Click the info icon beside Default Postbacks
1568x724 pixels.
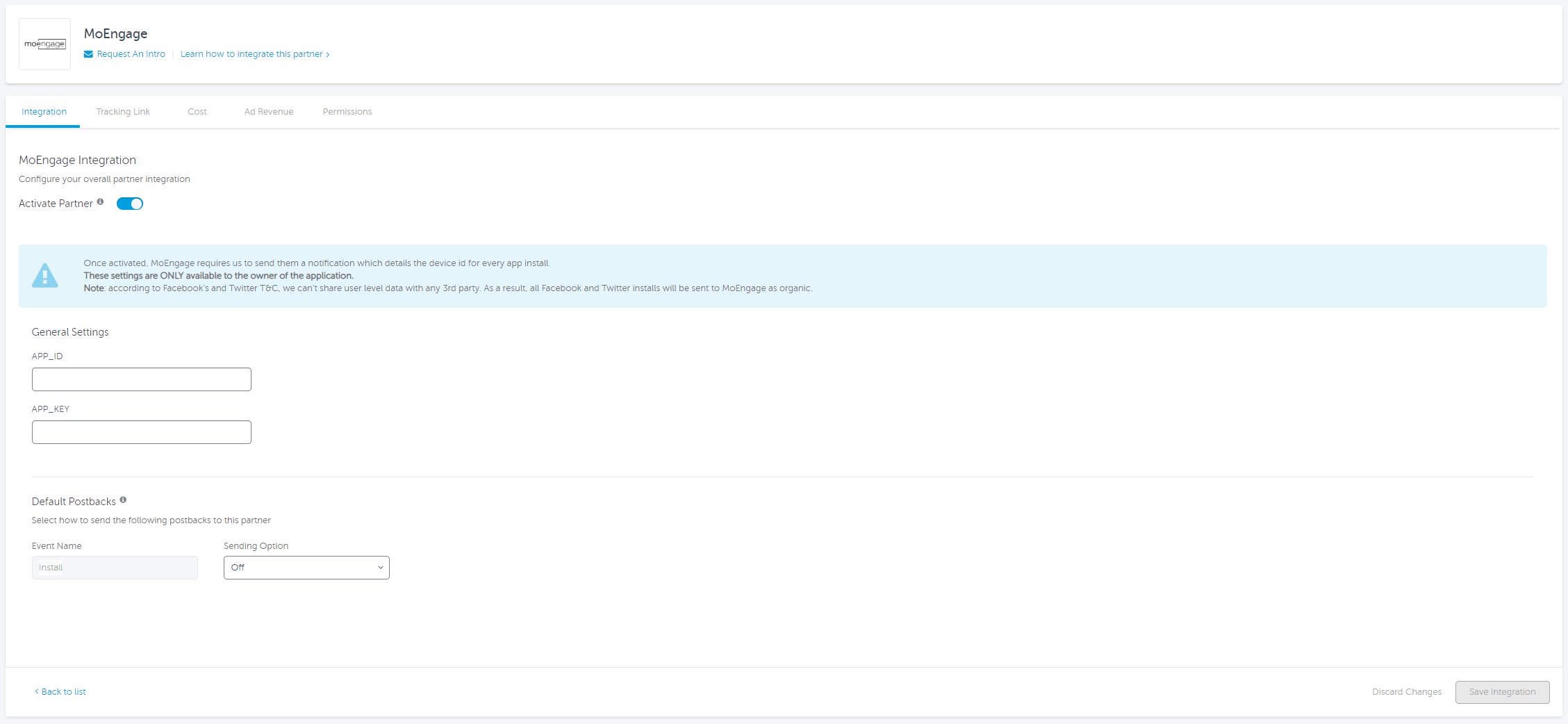click(x=123, y=500)
